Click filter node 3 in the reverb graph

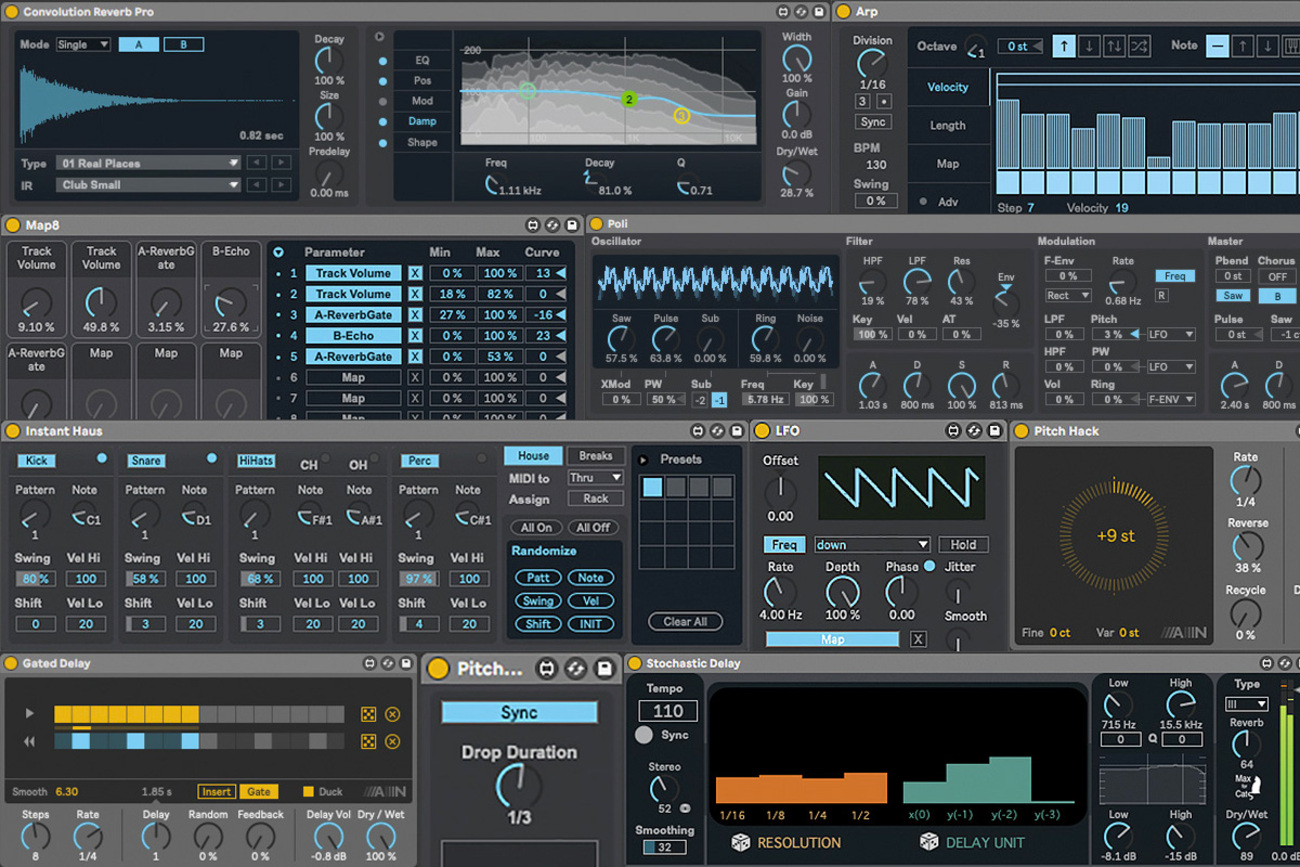682,116
